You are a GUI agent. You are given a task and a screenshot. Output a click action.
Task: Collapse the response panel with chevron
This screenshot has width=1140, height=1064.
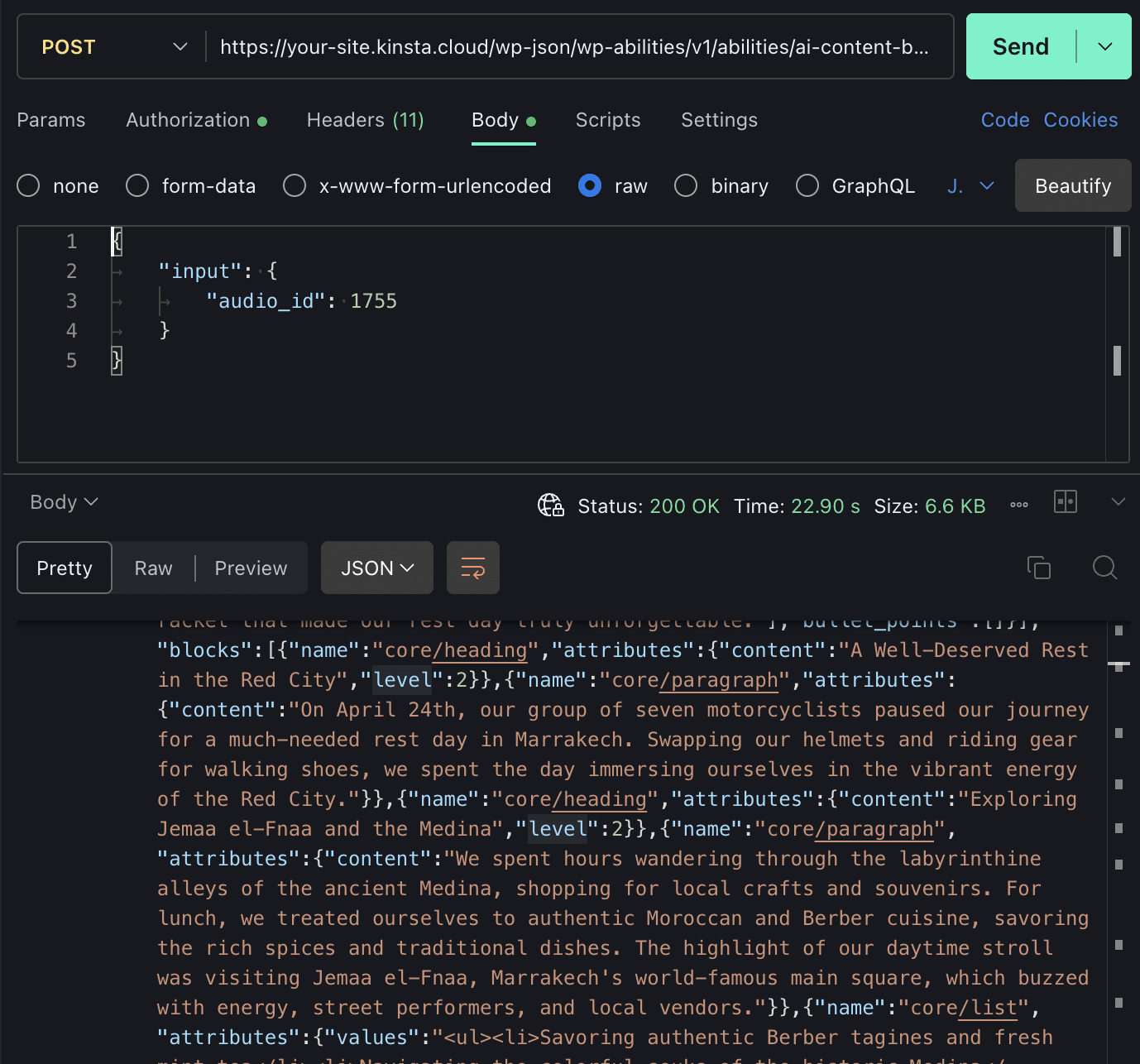pyautogui.click(x=1118, y=501)
